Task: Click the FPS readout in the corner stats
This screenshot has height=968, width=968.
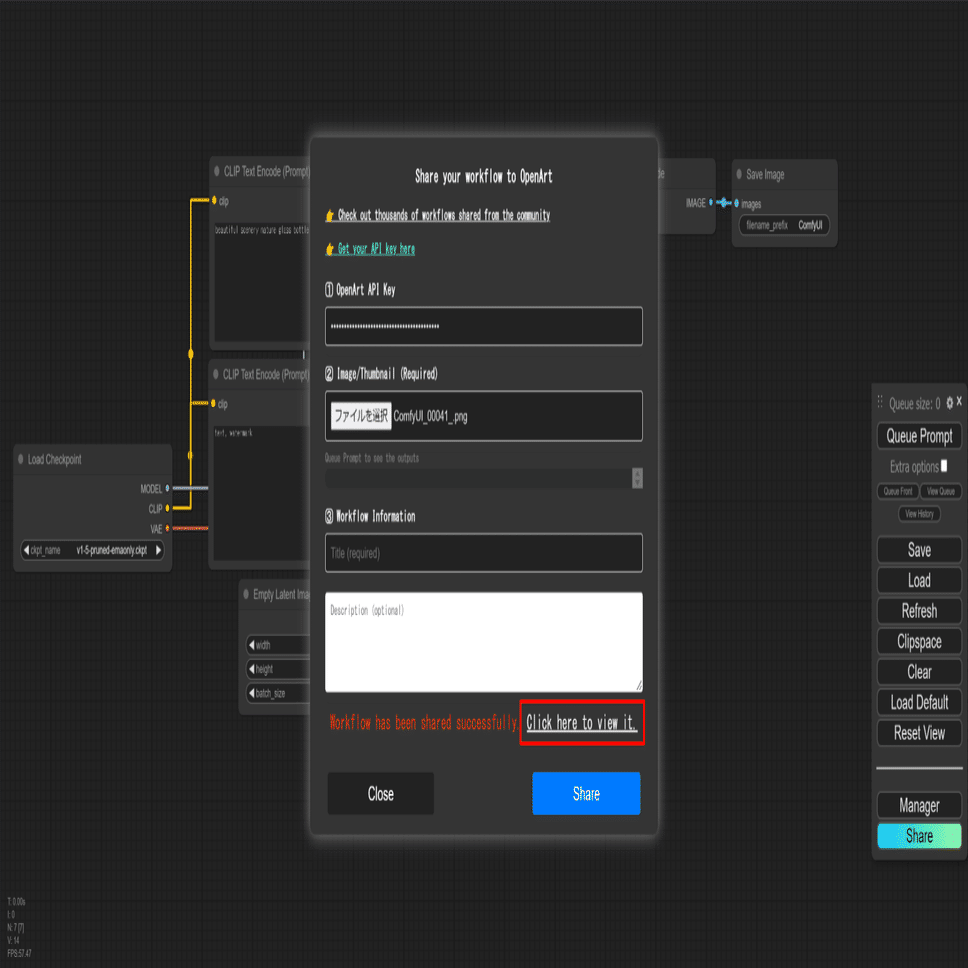Action: (19, 953)
